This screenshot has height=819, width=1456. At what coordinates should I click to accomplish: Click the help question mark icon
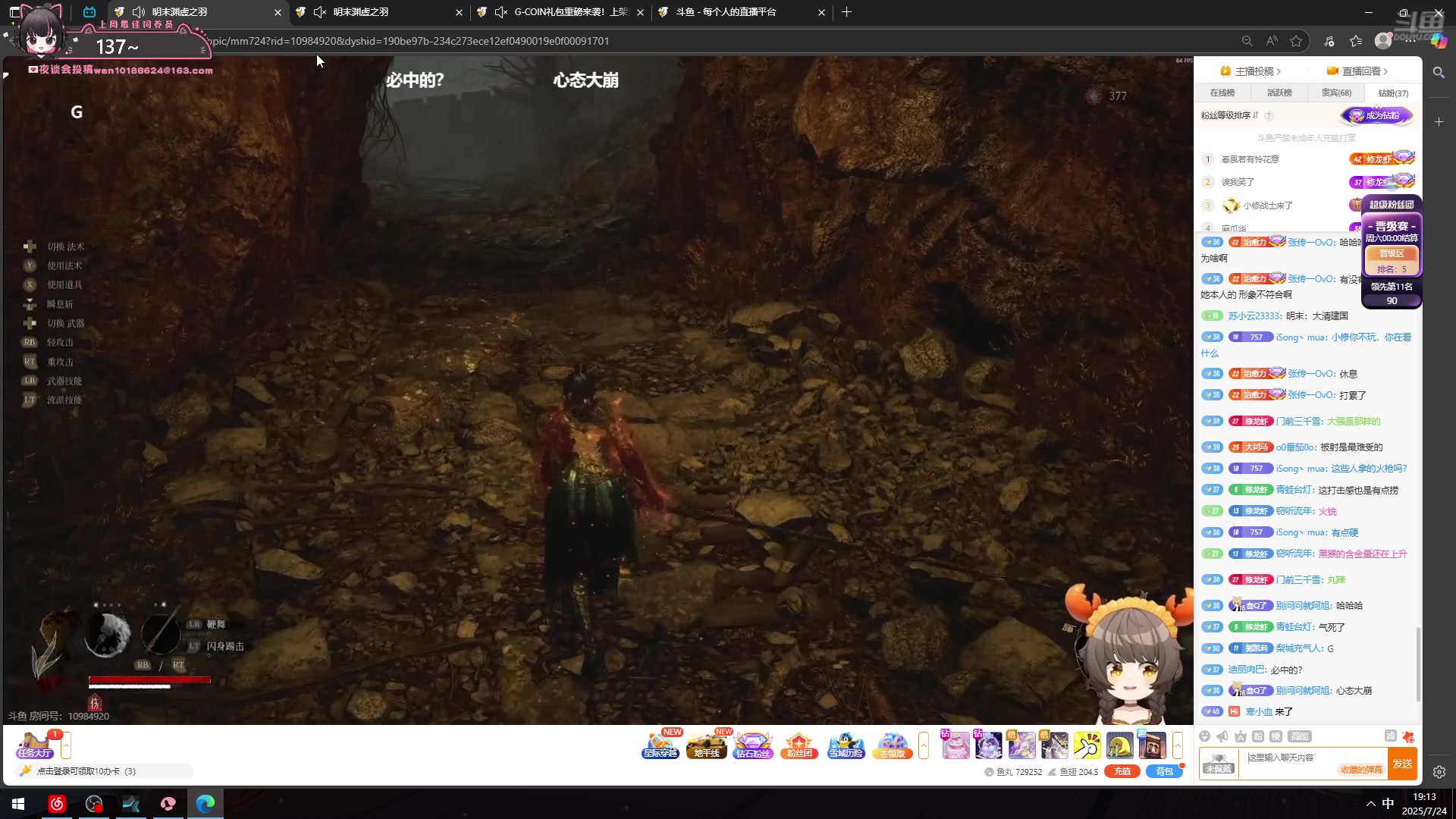click(1269, 116)
